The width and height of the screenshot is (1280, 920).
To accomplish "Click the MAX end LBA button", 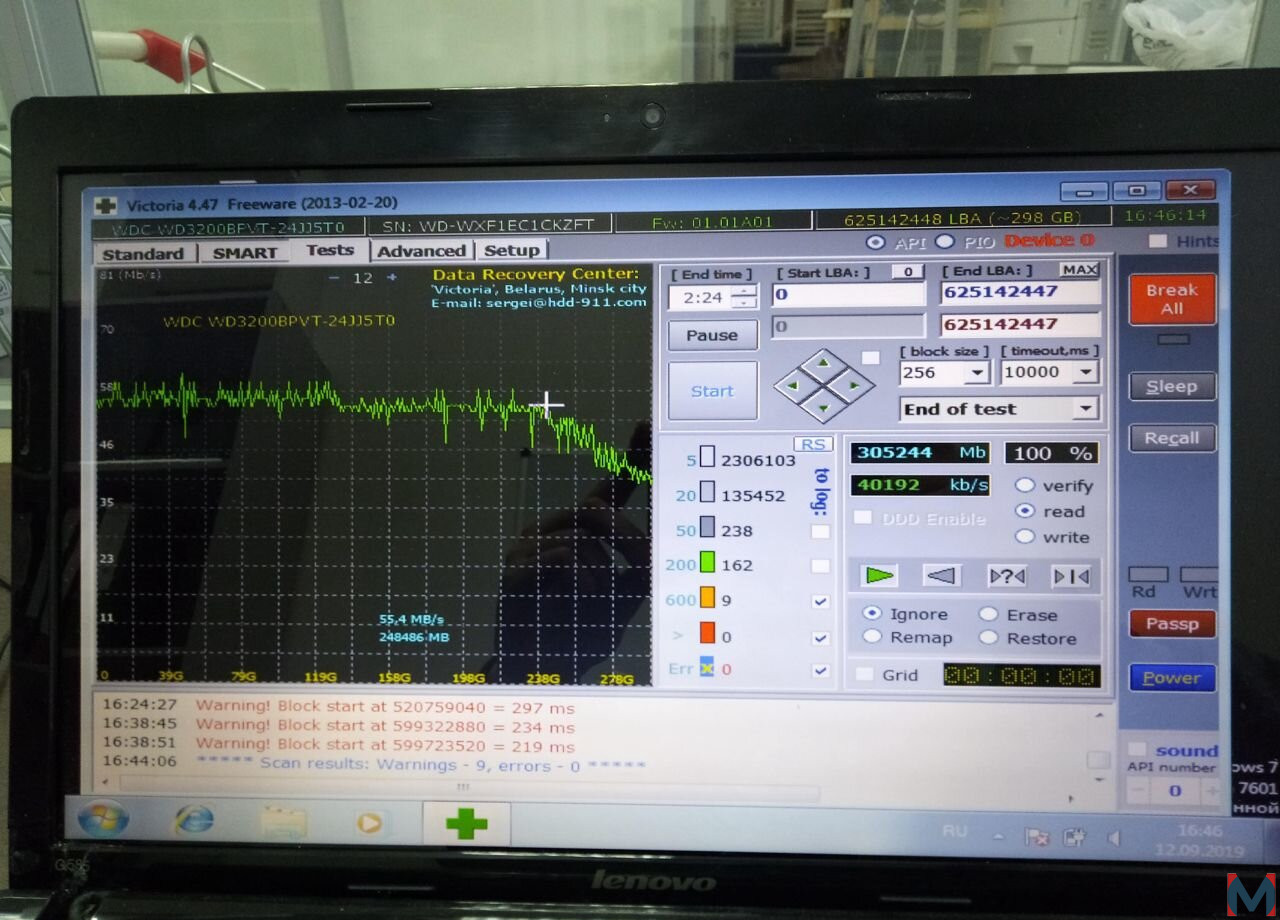I will tap(1079, 270).
